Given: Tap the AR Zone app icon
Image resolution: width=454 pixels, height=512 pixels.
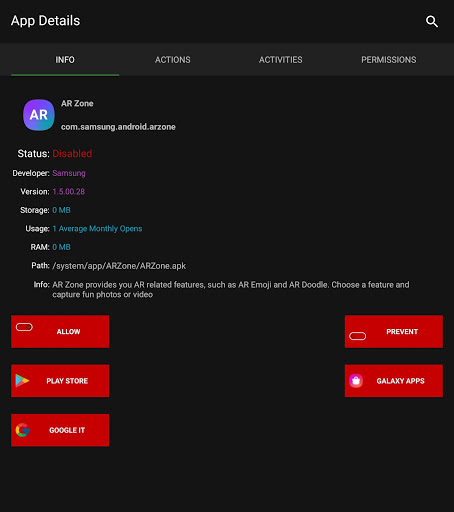Looking at the screenshot, I should pos(39,115).
